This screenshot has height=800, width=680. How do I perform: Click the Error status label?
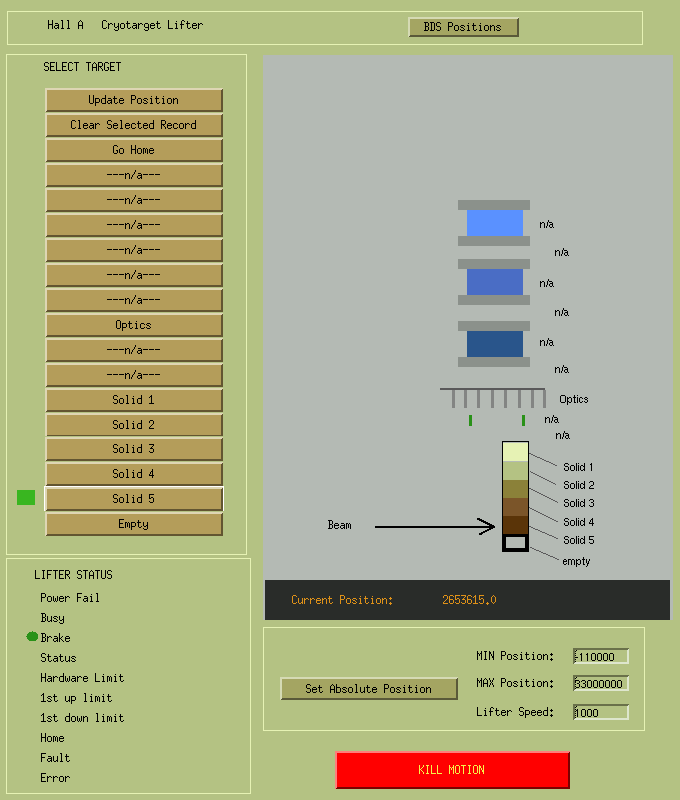[x=55, y=778]
